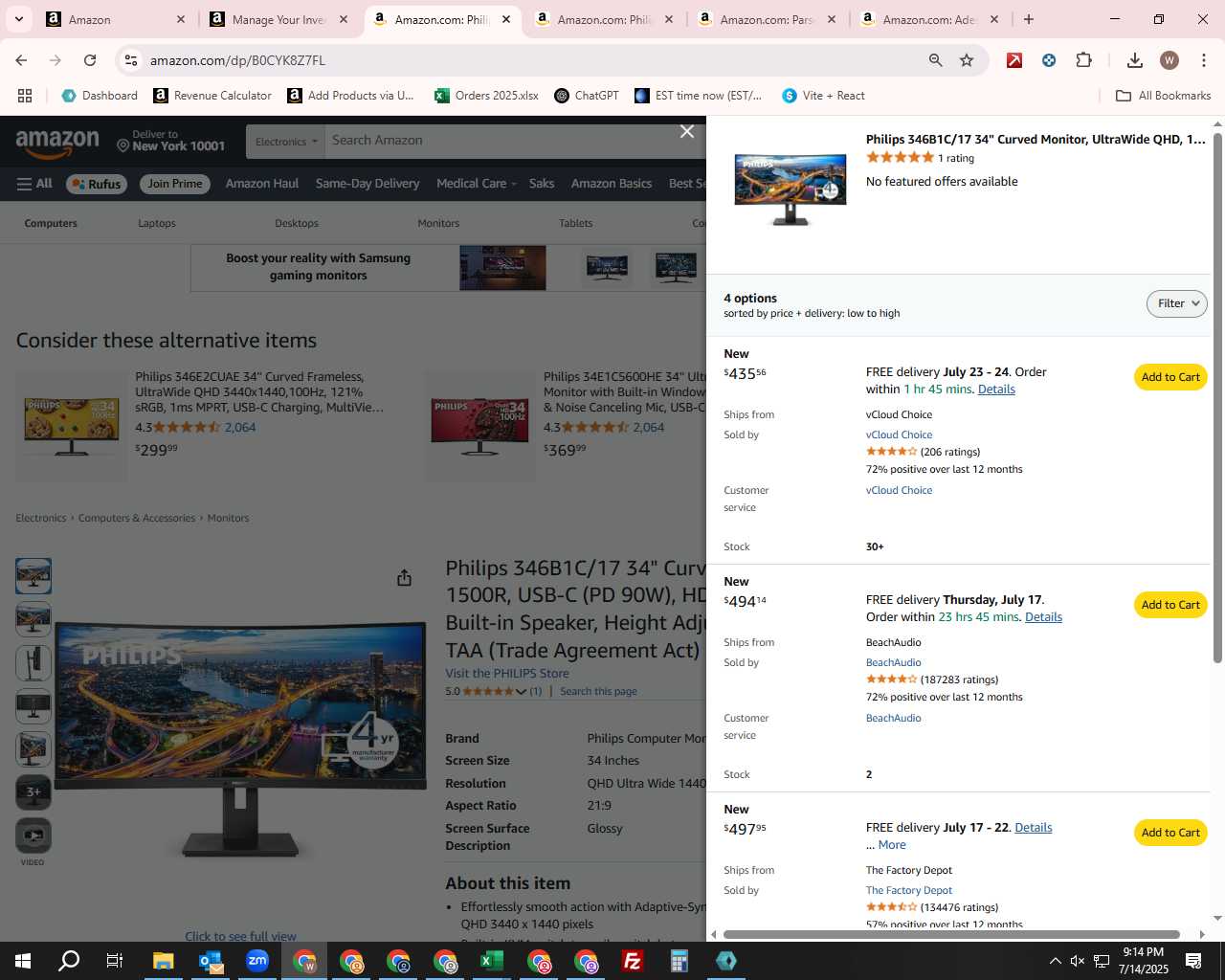Click Join Prime button

pos(175,184)
